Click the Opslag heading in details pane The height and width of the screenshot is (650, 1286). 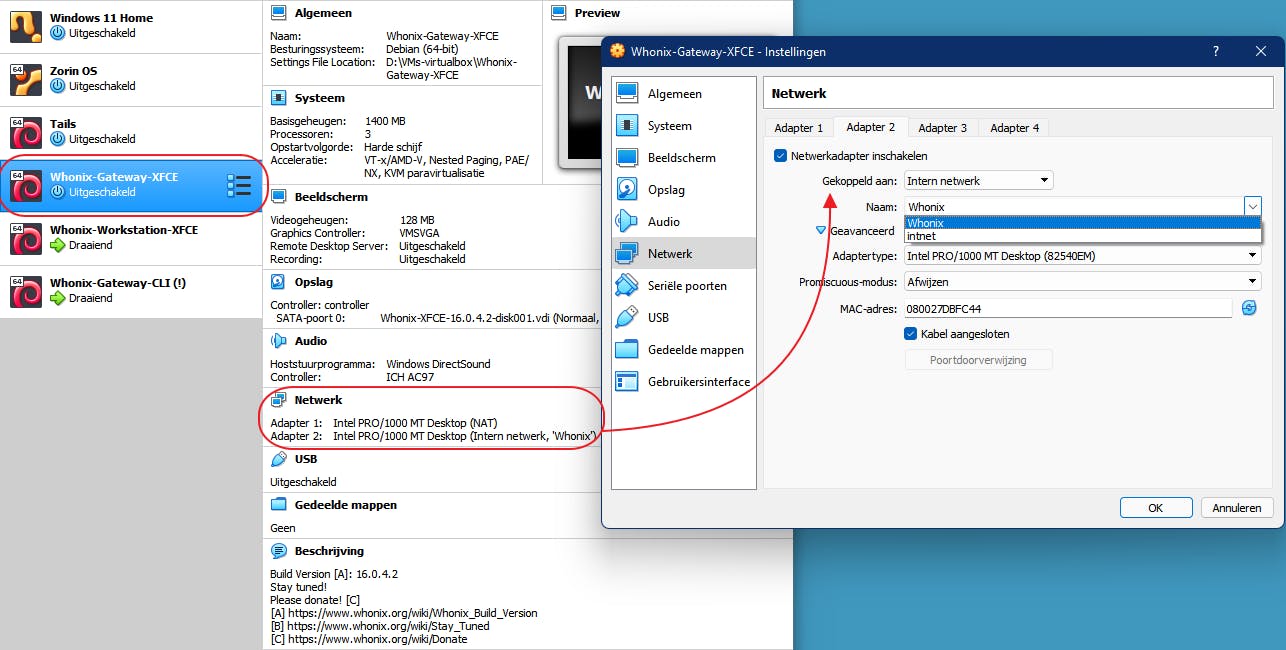coord(314,282)
